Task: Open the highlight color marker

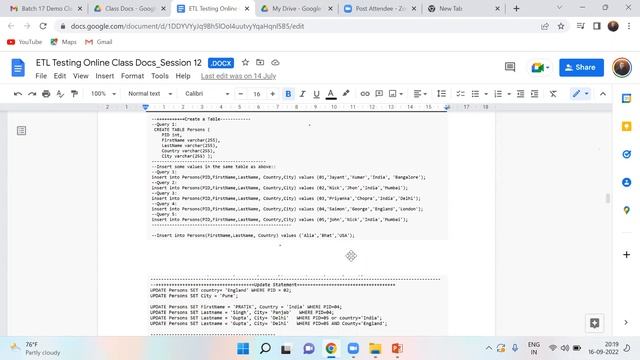Action: tap(346, 94)
